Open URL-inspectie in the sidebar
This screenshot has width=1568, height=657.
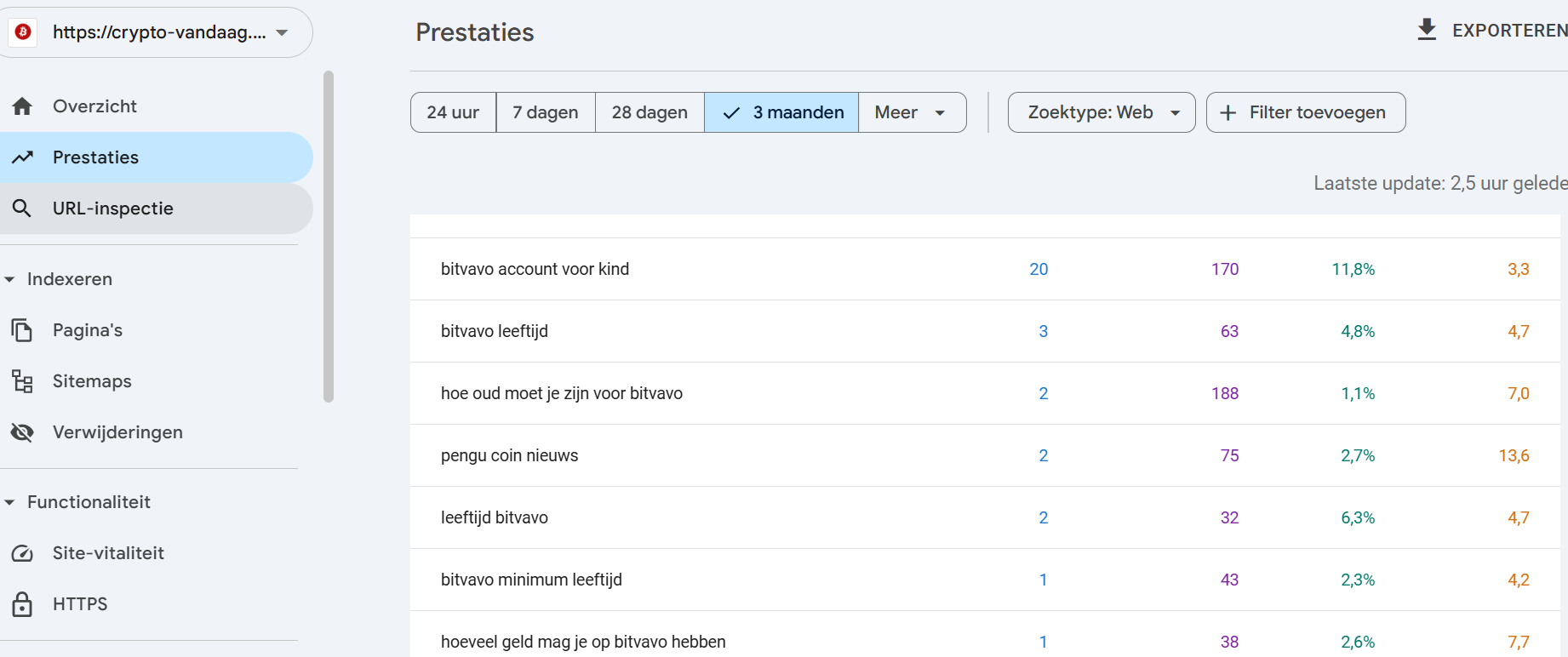click(157, 209)
